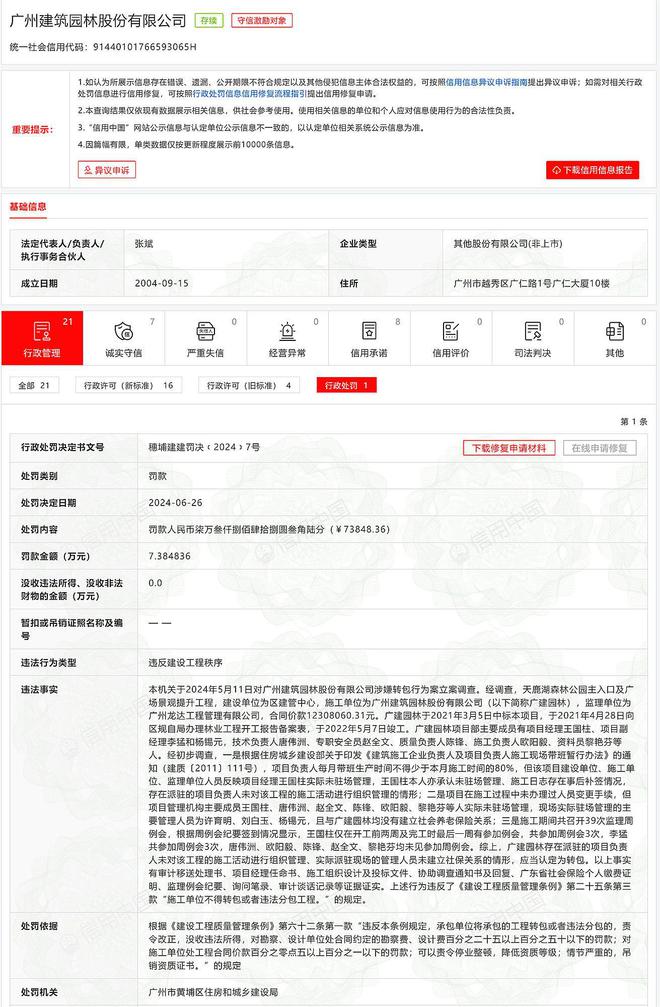Click the 第 1 条 record counter
The image size is (660, 1007).
tap(633, 421)
